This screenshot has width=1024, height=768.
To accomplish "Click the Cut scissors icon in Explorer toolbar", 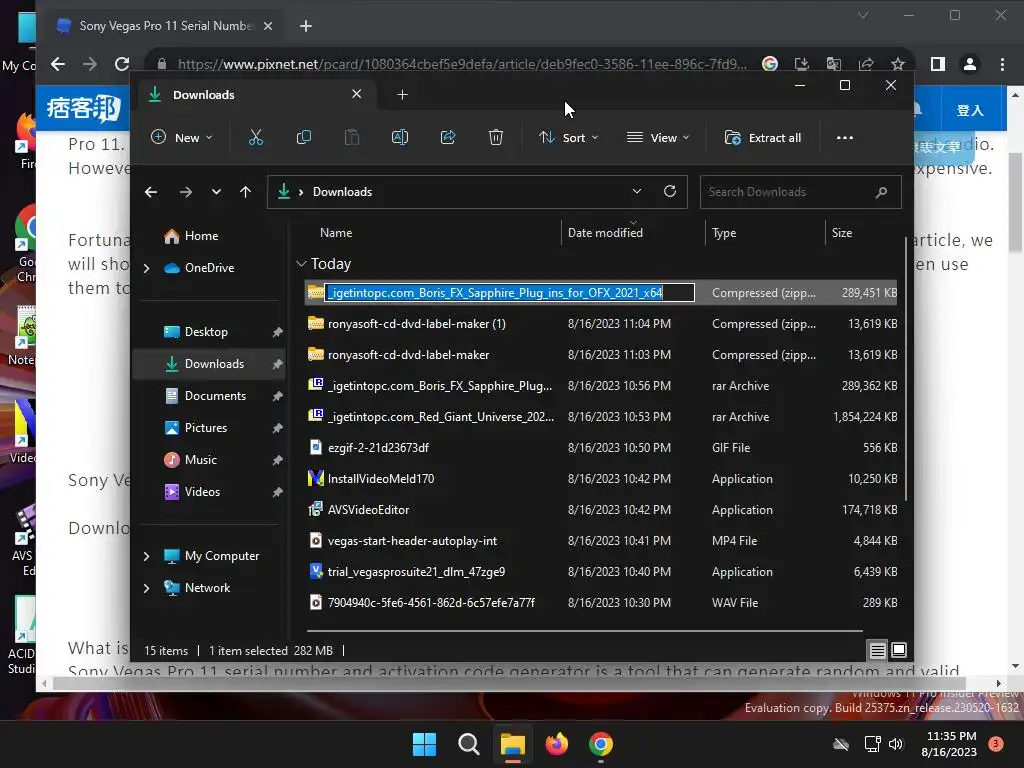I will pos(255,137).
